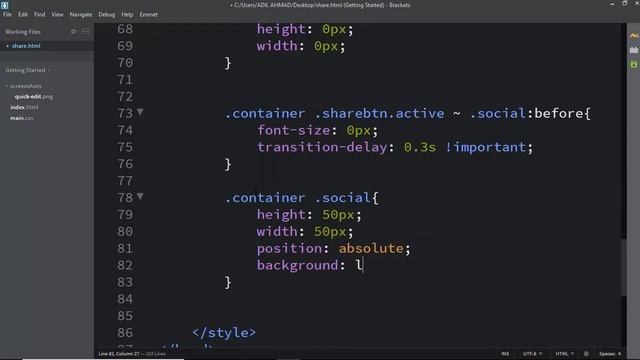Open the Getting Started project dropdown
Image resolution: width=640 pixels, height=360 pixels.
tap(28, 70)
